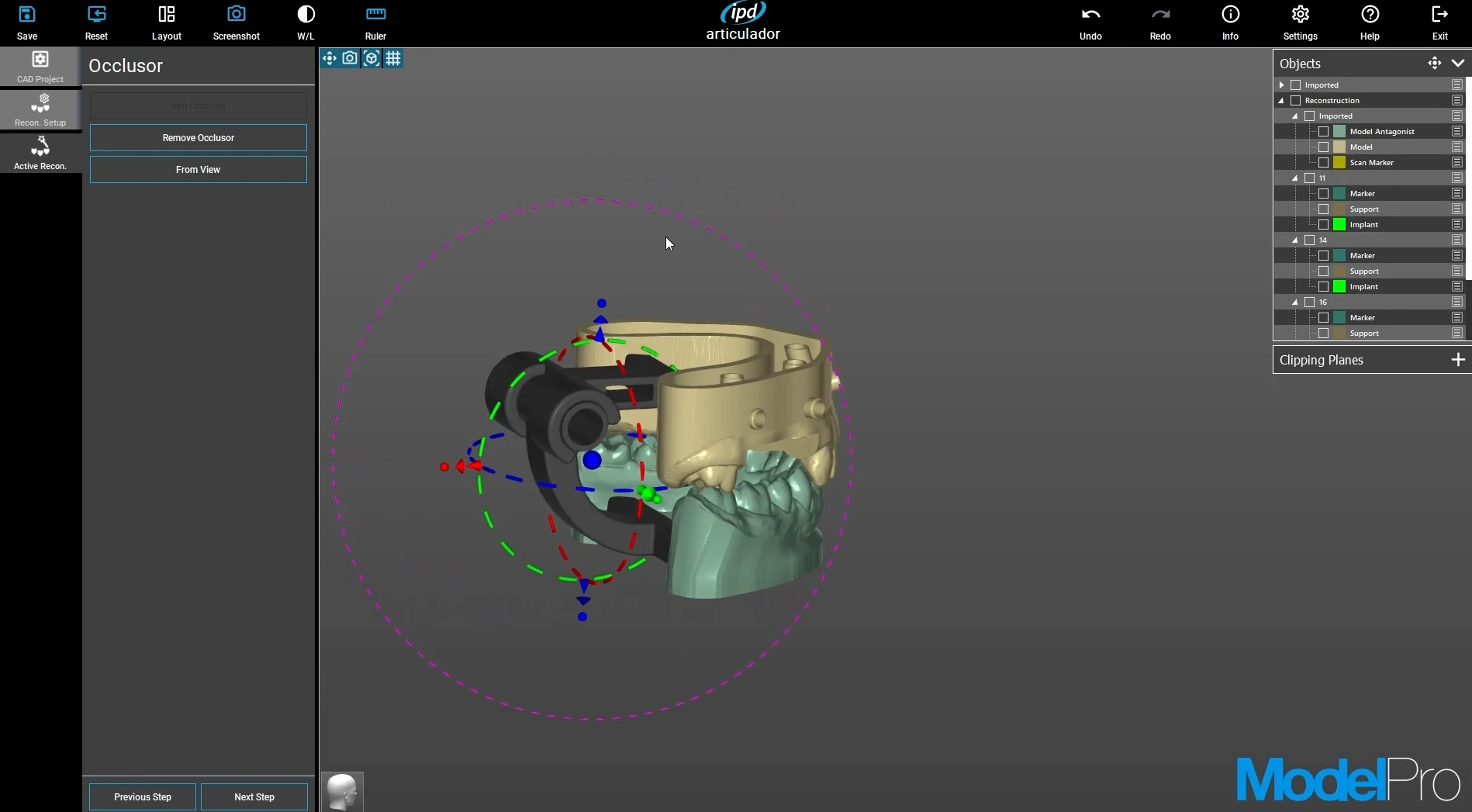1472x812 pixels.
Task: Toggle checkbox for Implant under 11
Action: [1324, 224]
